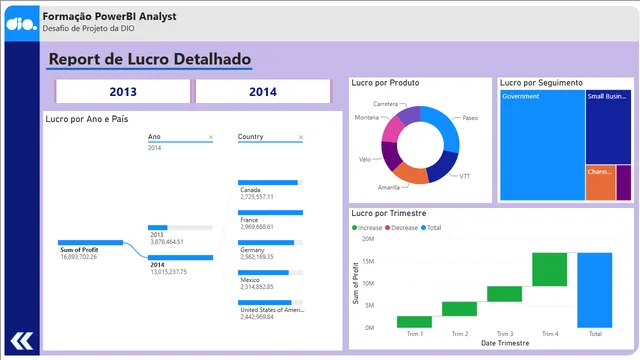Click the small purple treemap block
Image resolution: width=640 pixels, height=360 pixels.
(624, 182)
